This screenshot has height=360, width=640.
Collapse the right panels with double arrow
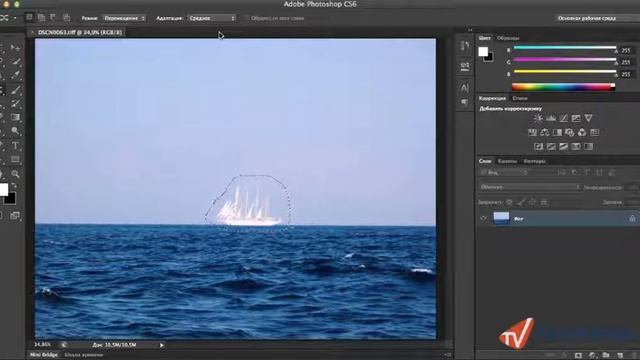coord(470,30)
